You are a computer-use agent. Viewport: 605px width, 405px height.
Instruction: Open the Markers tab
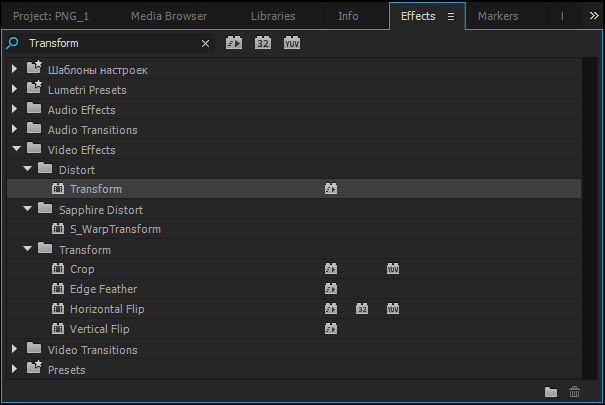click(498, 16)
